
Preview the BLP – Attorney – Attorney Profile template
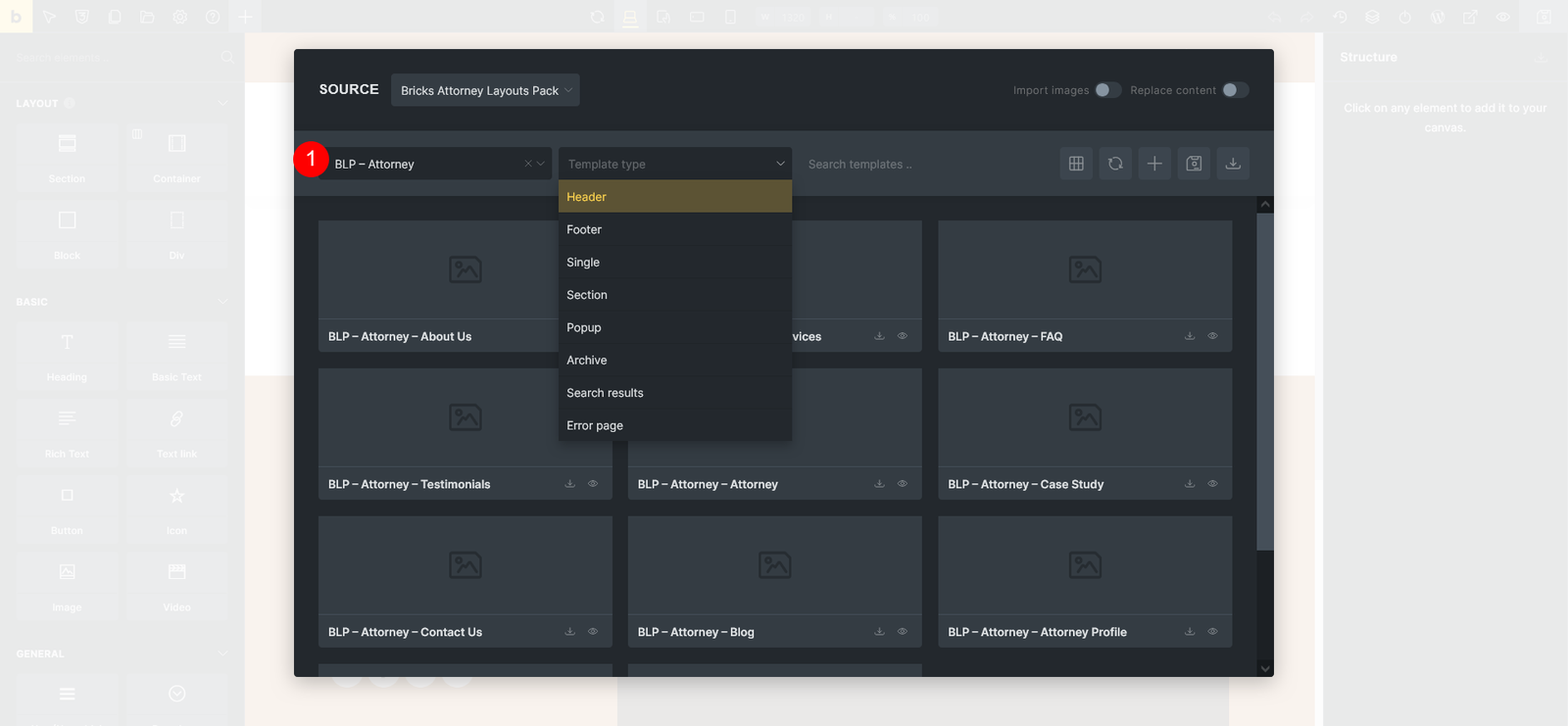[x=1212, y=632]
